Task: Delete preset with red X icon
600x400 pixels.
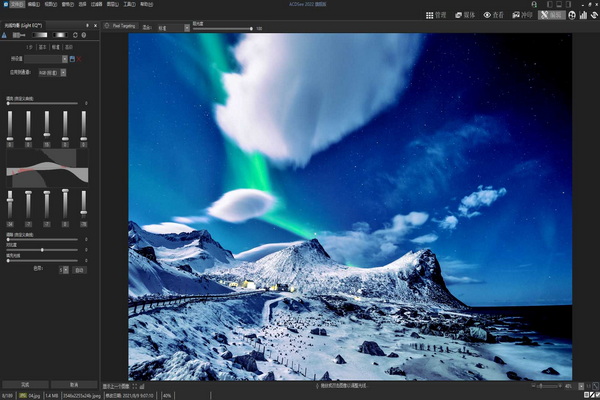Action: coord(79,59)
